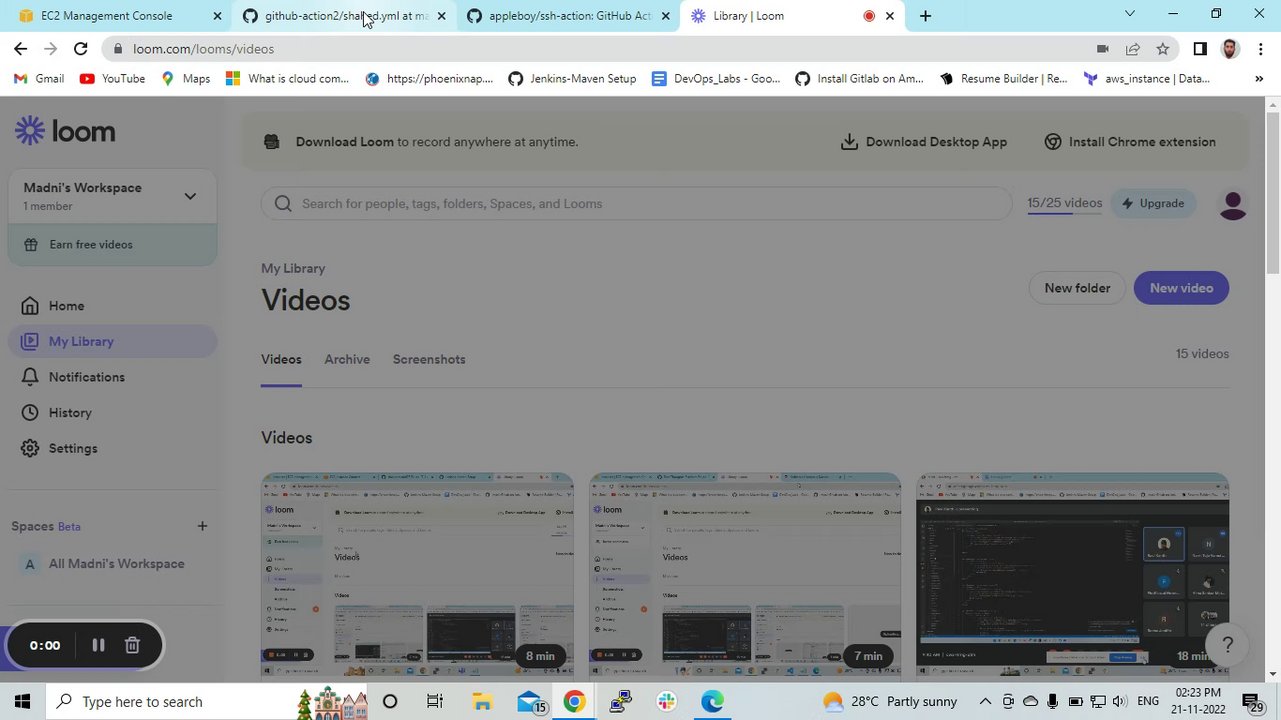Open YouTube bookmark
This screenshot has height=720, width=1281.
click(x=112, y=79)
